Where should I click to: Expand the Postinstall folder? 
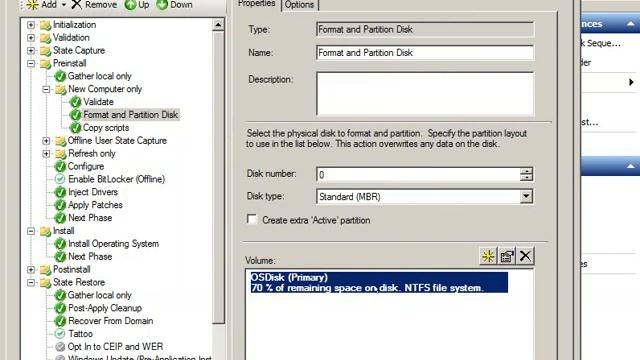click(31, 270)
